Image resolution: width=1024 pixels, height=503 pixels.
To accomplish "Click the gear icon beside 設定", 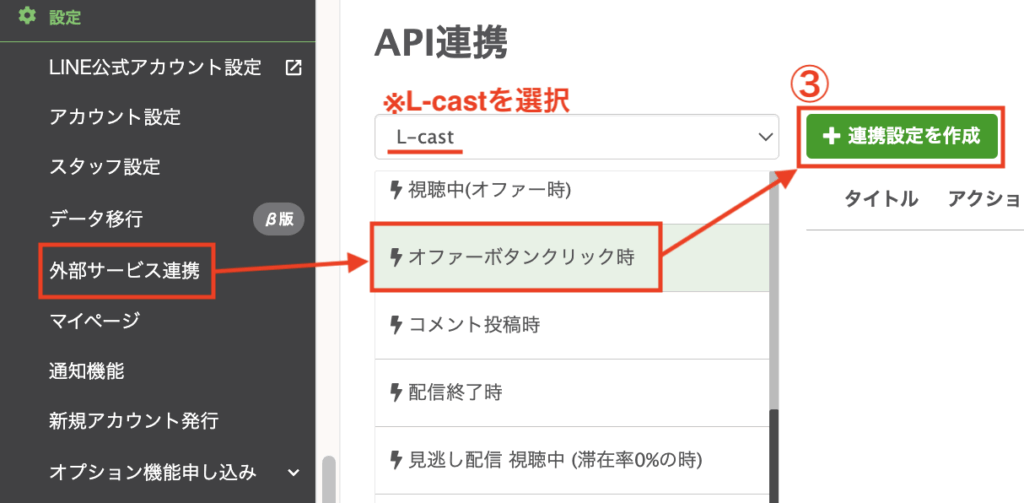I will [x=27, y=16].
